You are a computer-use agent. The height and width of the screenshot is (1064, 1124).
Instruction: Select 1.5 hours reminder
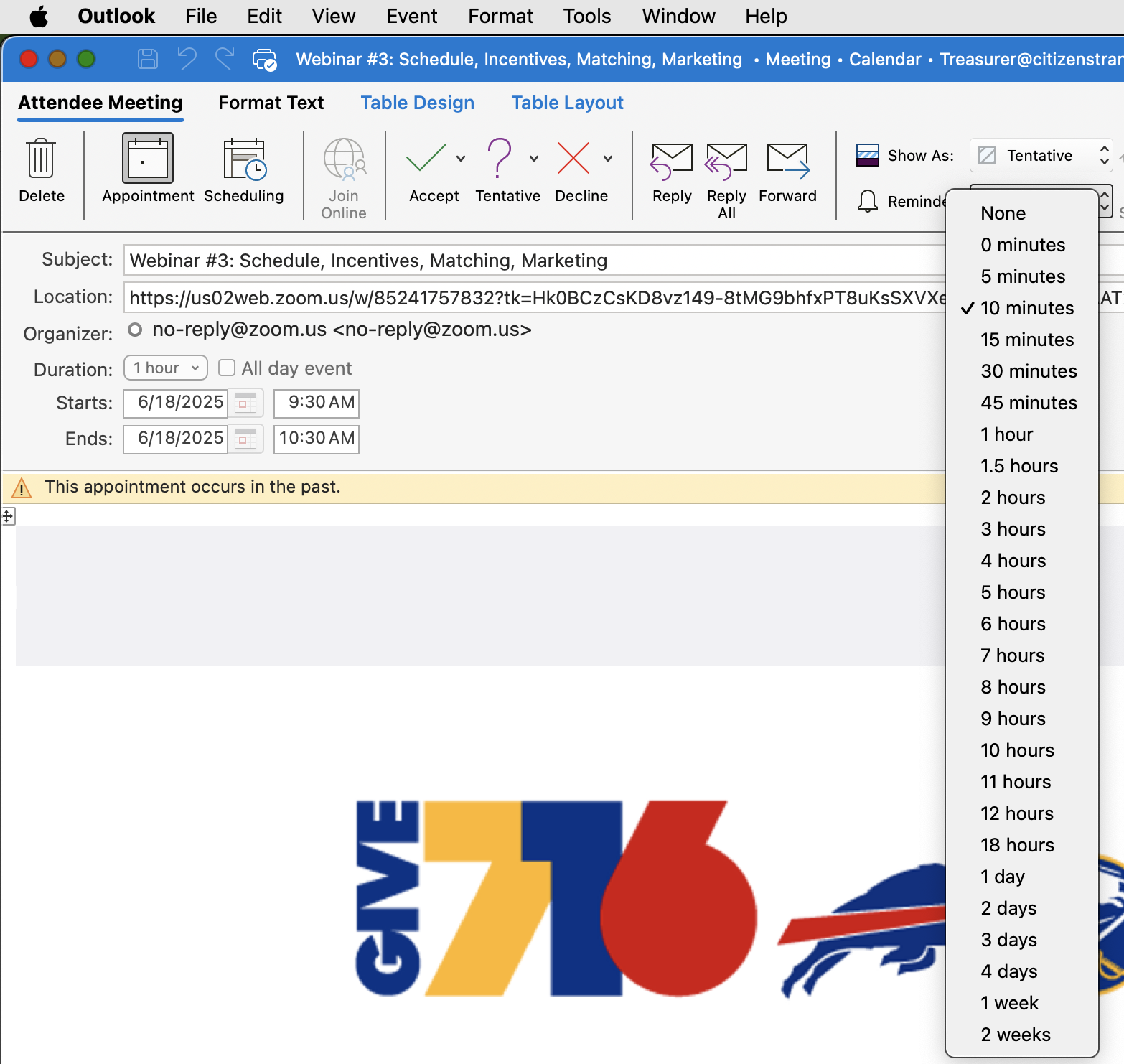pos(1022,466)
